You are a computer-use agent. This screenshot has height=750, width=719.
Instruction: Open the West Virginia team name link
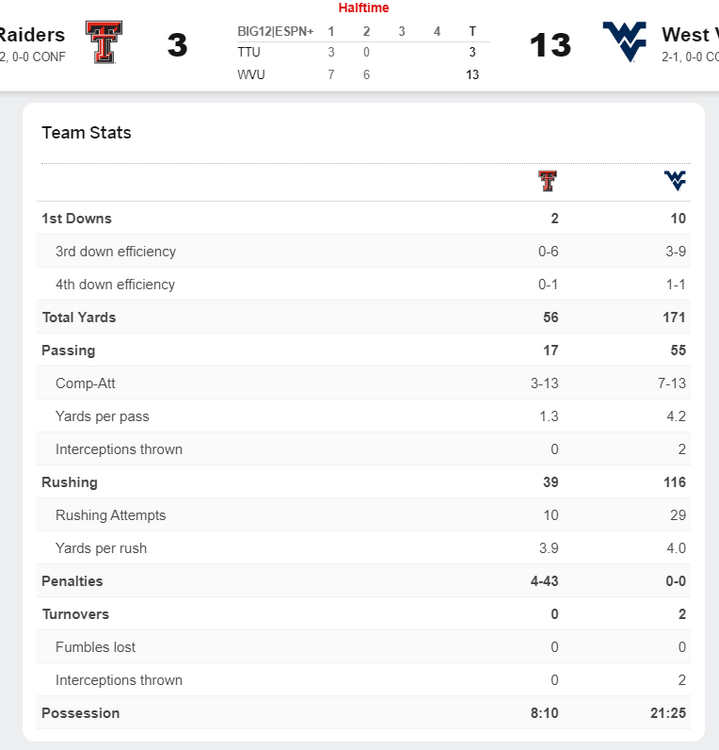(x=690, y=35)
